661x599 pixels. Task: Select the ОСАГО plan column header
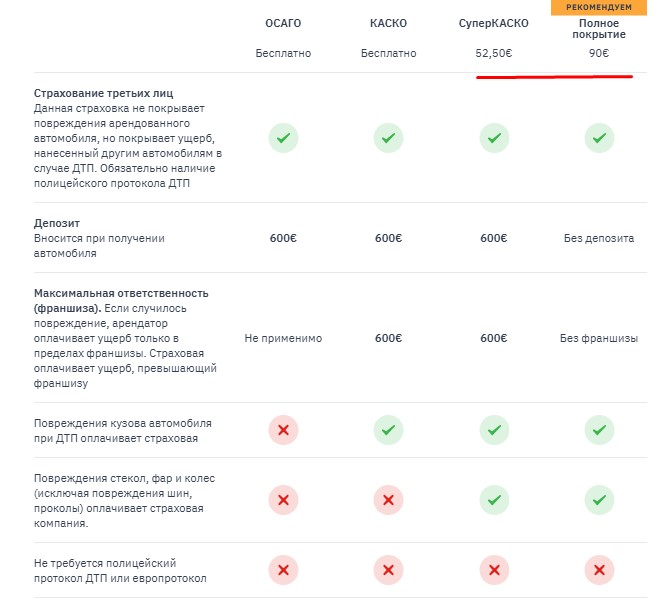click(x=283, y=23)
